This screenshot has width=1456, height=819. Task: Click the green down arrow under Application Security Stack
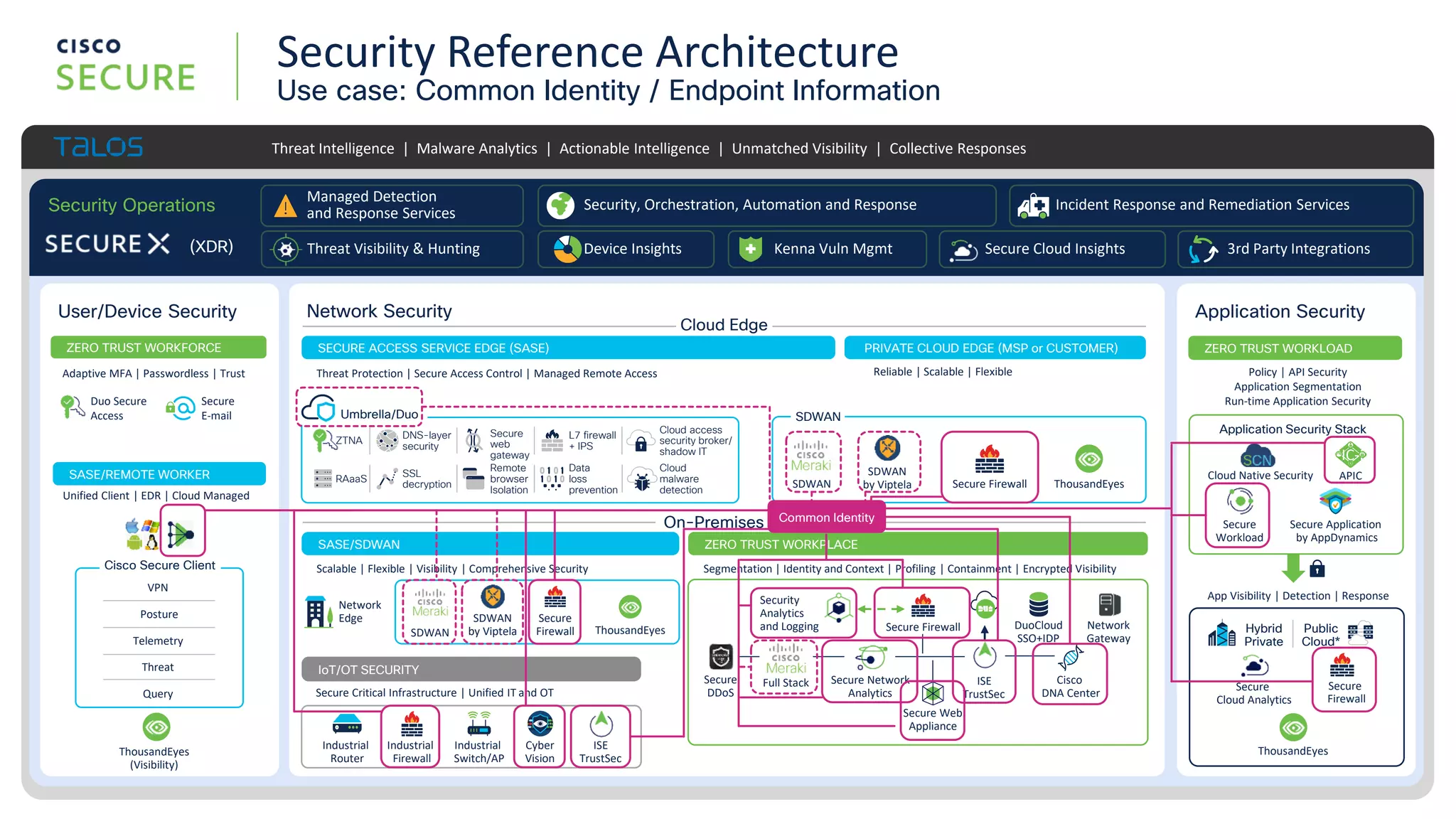(1292, 567)
